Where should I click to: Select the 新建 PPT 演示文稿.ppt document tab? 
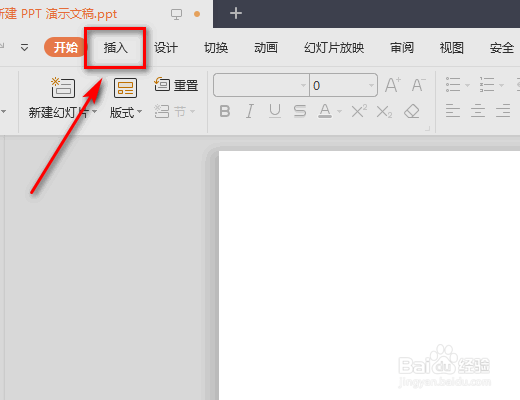tap(106, 14)
